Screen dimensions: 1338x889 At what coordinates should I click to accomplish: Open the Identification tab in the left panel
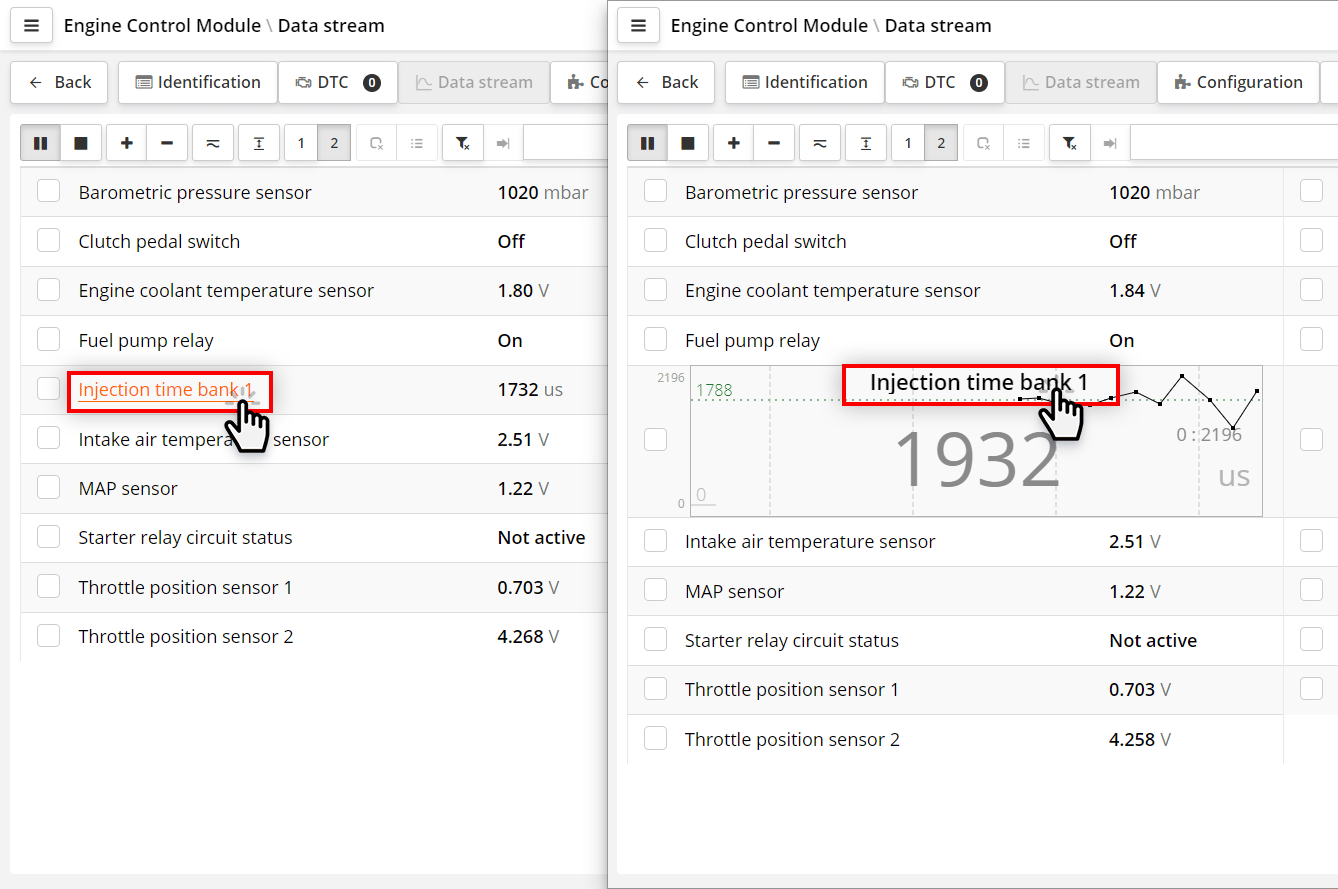coord(197,82)
